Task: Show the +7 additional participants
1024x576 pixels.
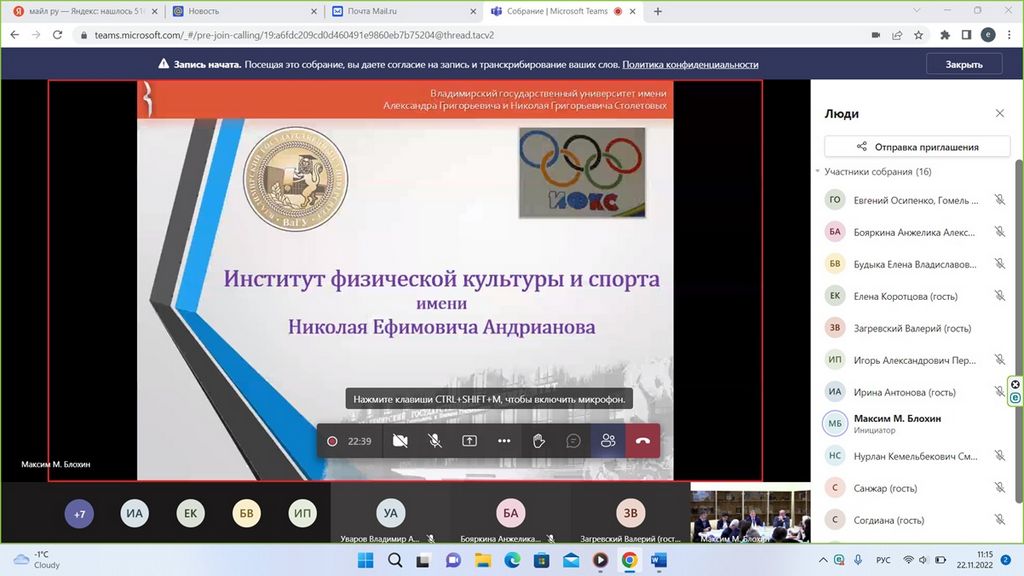Action: tap(79, 514)
